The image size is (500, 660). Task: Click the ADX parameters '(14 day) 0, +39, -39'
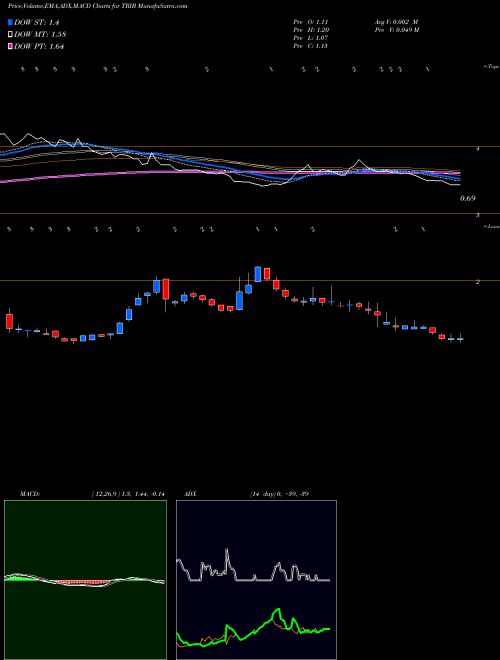tap(279, 494)
